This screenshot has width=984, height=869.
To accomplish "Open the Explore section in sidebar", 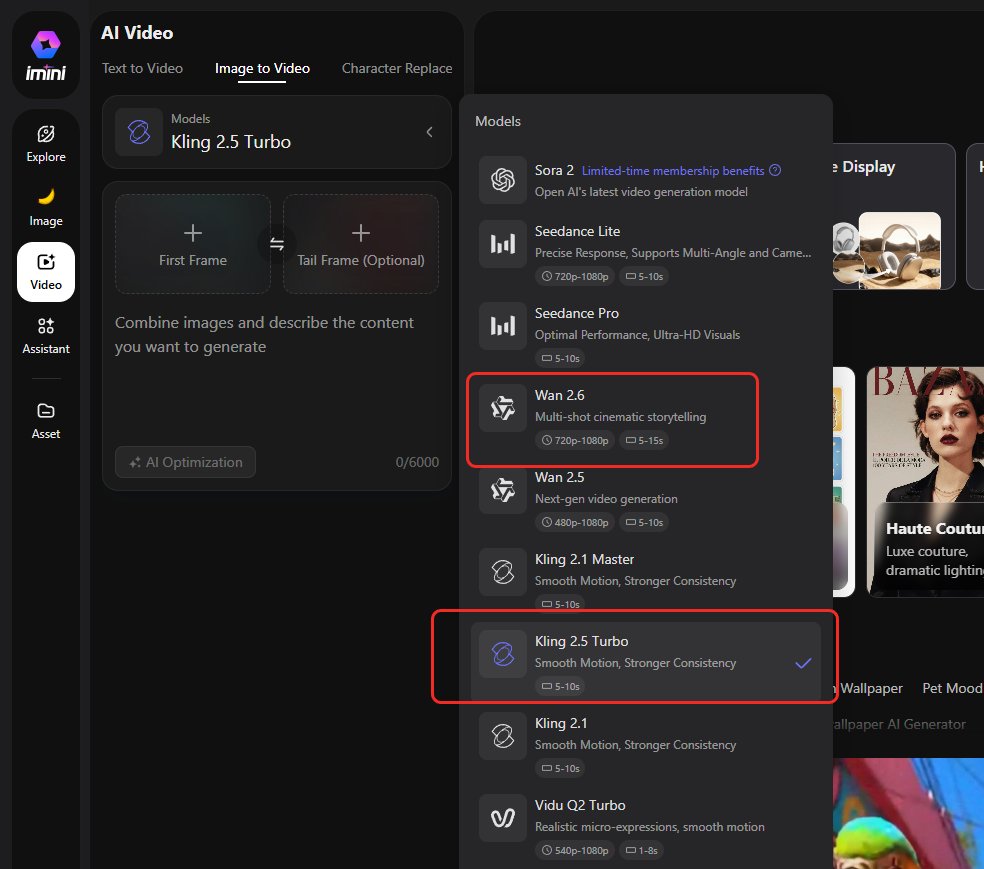I will [46, 143].
